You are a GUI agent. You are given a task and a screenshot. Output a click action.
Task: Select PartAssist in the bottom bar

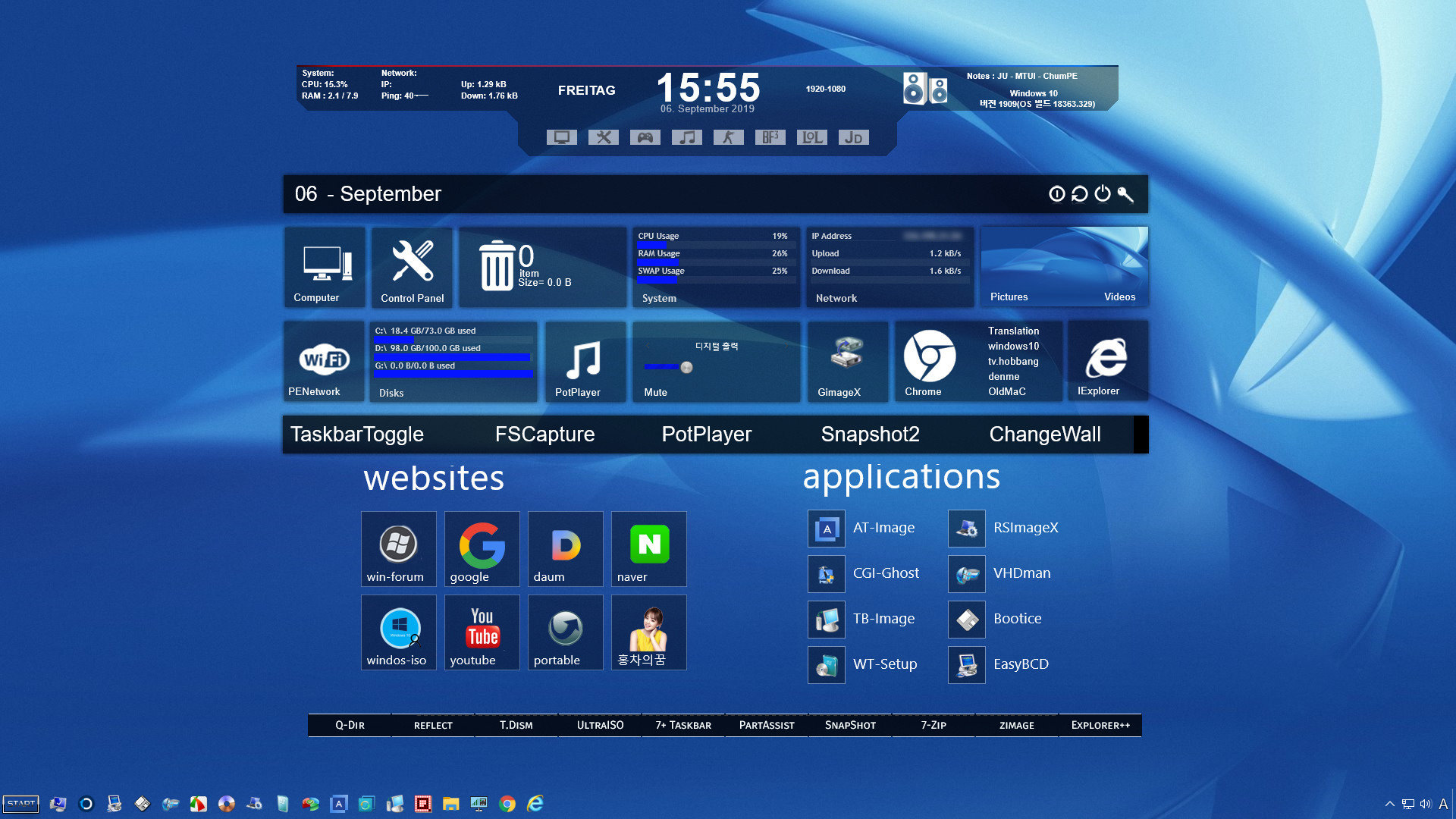[x=767, y=726]
